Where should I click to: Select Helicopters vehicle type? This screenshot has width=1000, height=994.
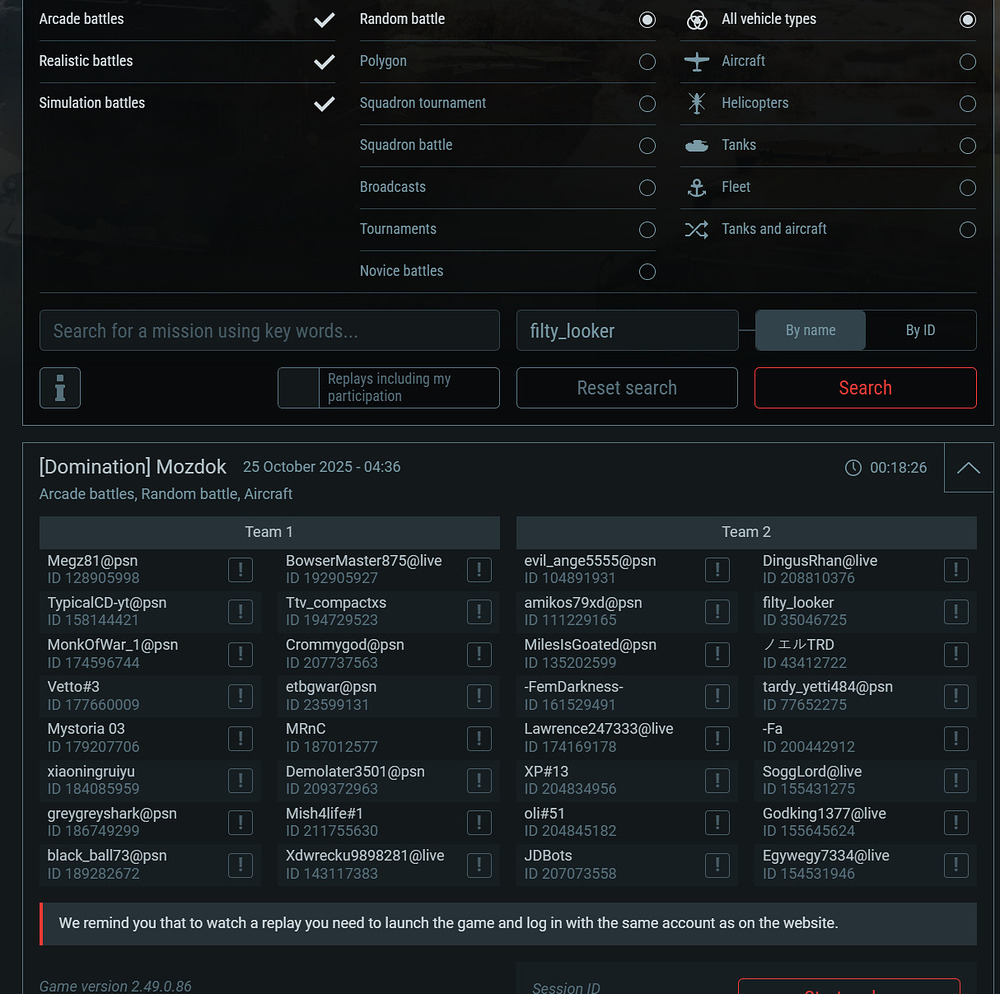pyautogui.click(x=967, y=103)
